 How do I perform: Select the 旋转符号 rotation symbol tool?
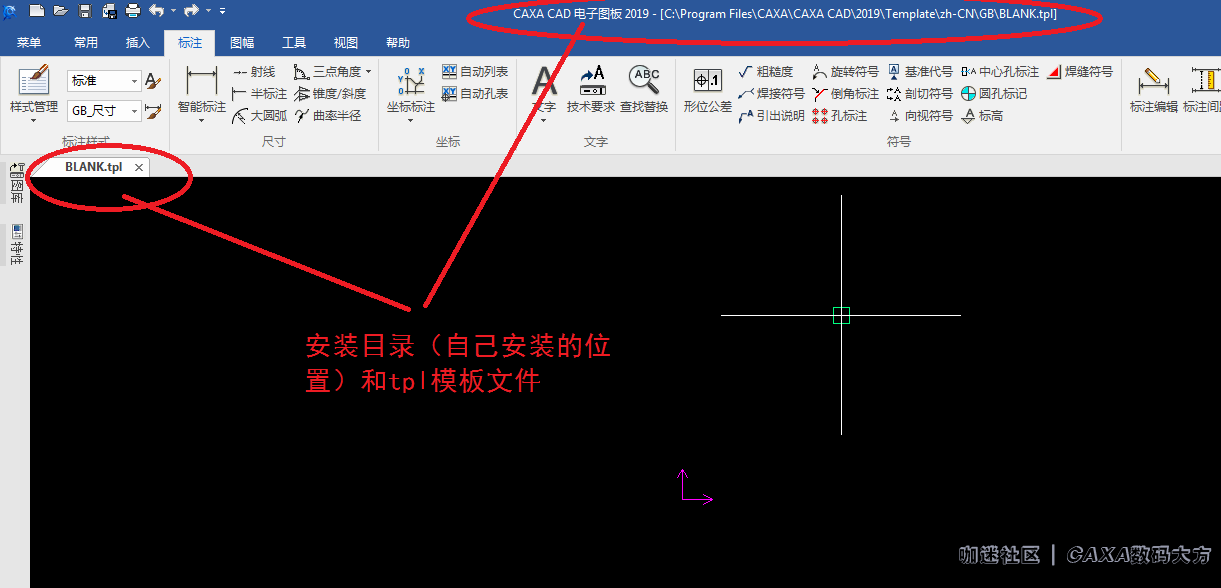pyautogui.click(x=845, y=72)
